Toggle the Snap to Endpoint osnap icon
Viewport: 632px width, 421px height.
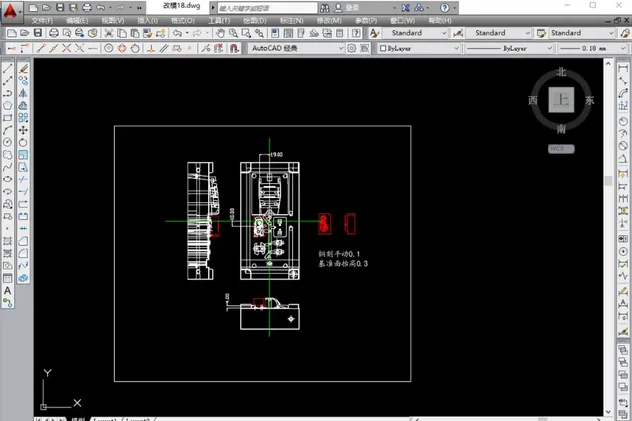pos(41,48)
